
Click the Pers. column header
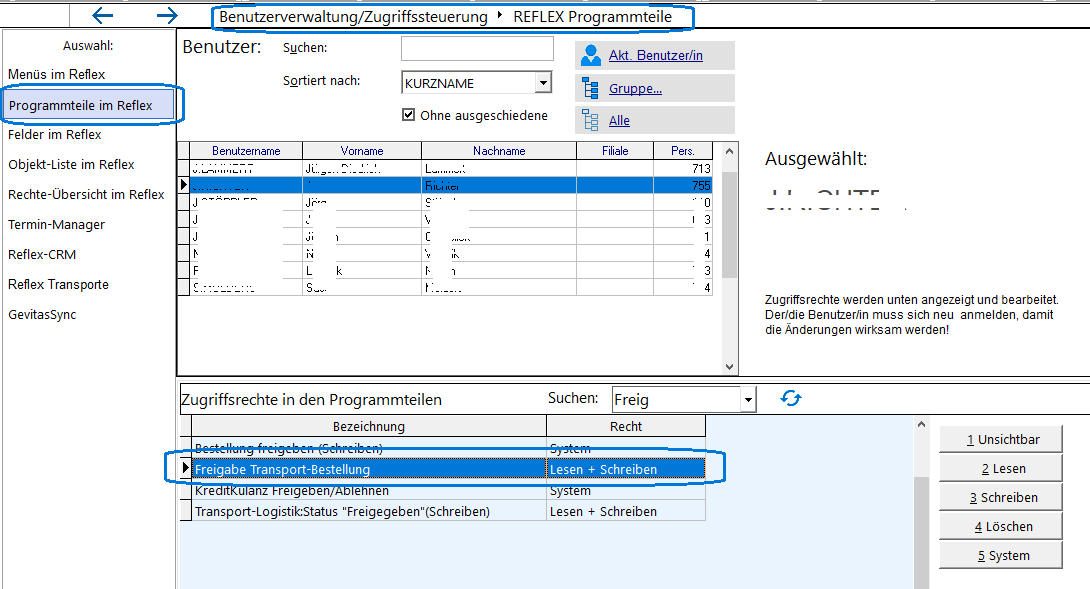[x=683, y=151]
